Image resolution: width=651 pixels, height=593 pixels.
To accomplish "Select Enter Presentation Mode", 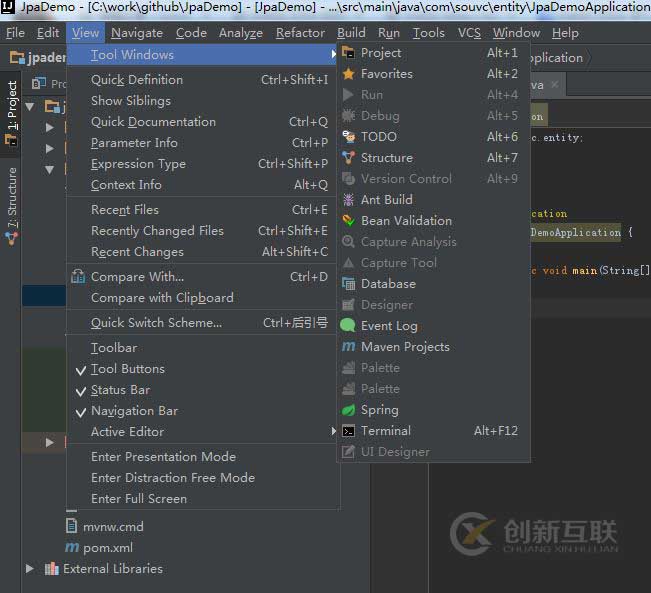I will (x=203, y=457).
